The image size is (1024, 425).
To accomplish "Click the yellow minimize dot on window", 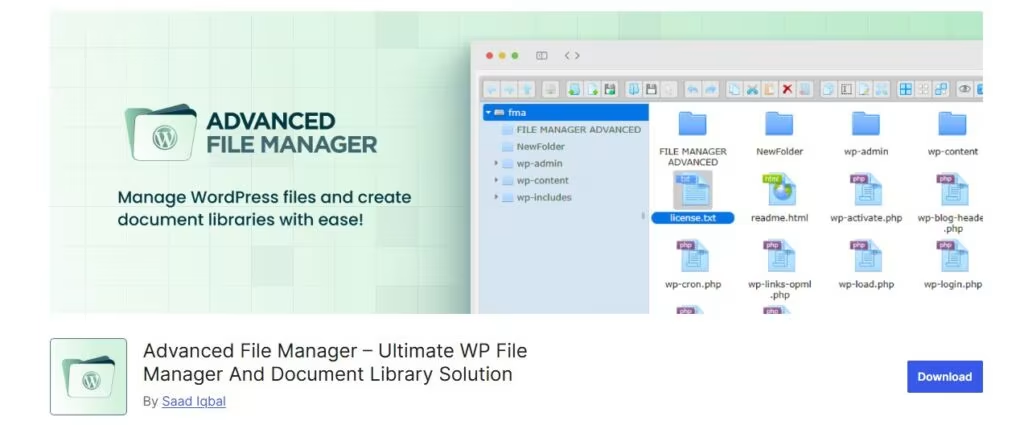I will (502, 55).
